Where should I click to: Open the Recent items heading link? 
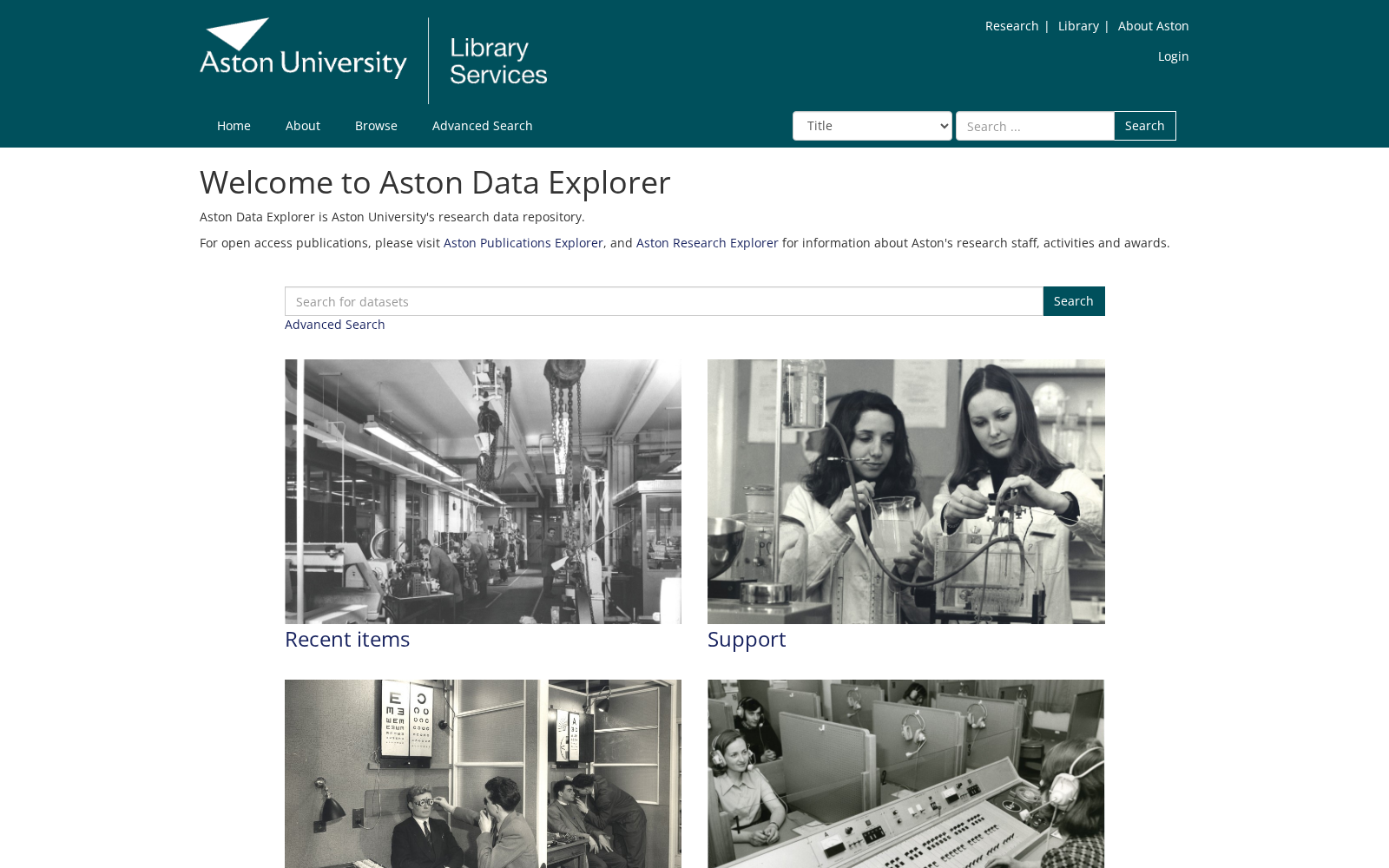tap(347, 639)
